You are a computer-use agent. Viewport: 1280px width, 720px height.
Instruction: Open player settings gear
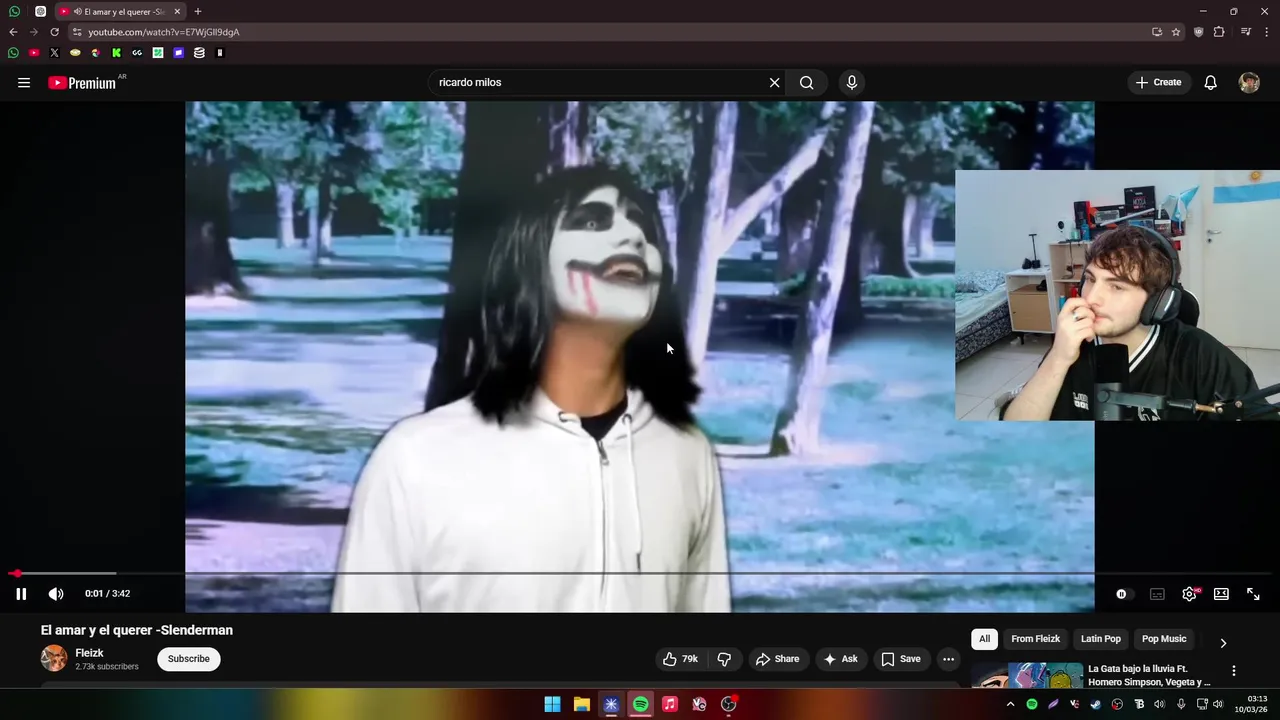[1189, 594]
